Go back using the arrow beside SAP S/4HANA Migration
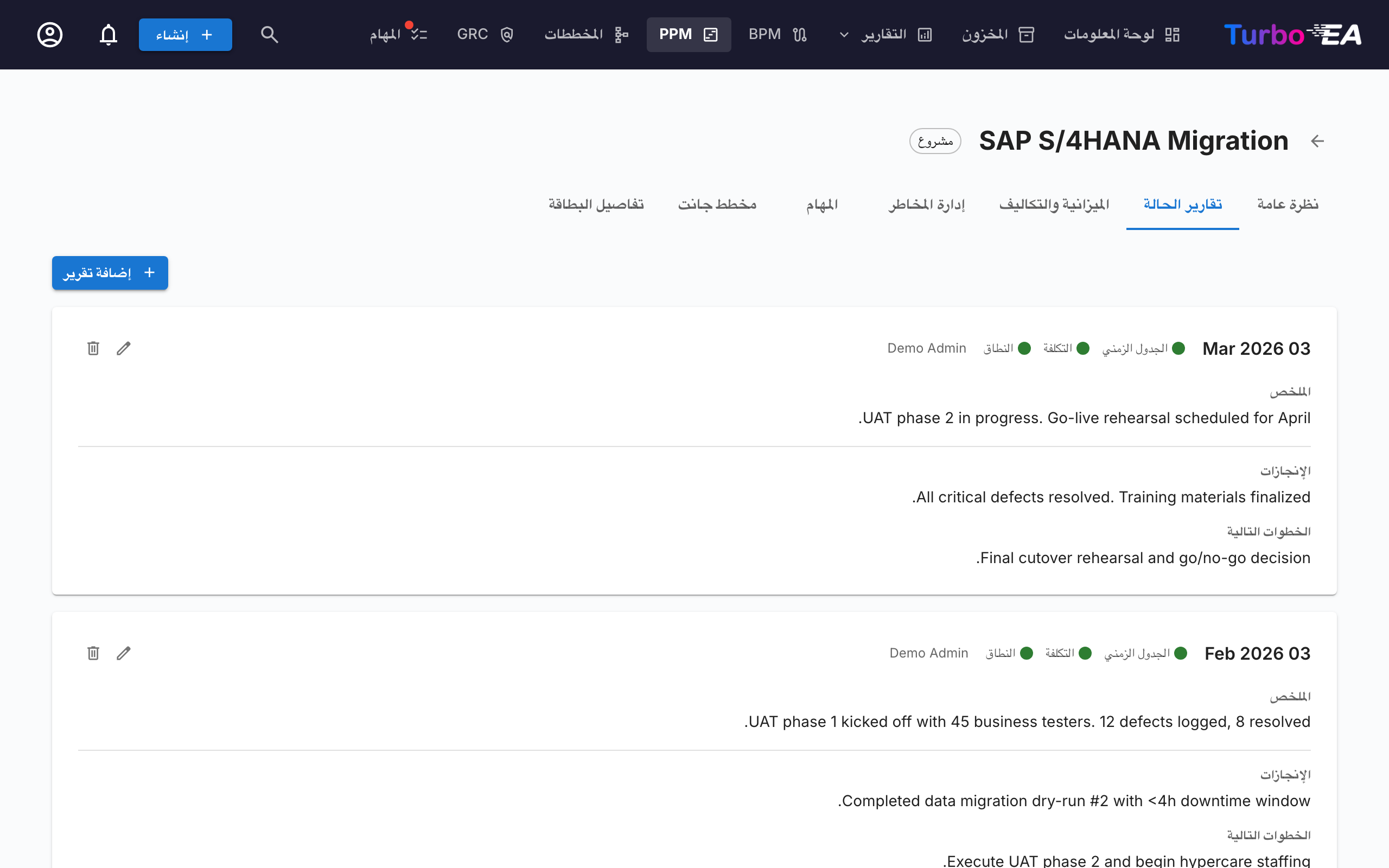Viewport: 1389px width, 868px height. point(1317,141)
